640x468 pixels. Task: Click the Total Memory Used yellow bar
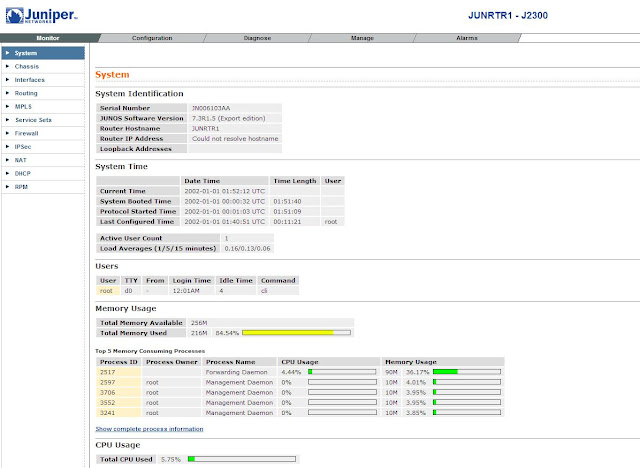pyautogui.click(x=296, y=333)
